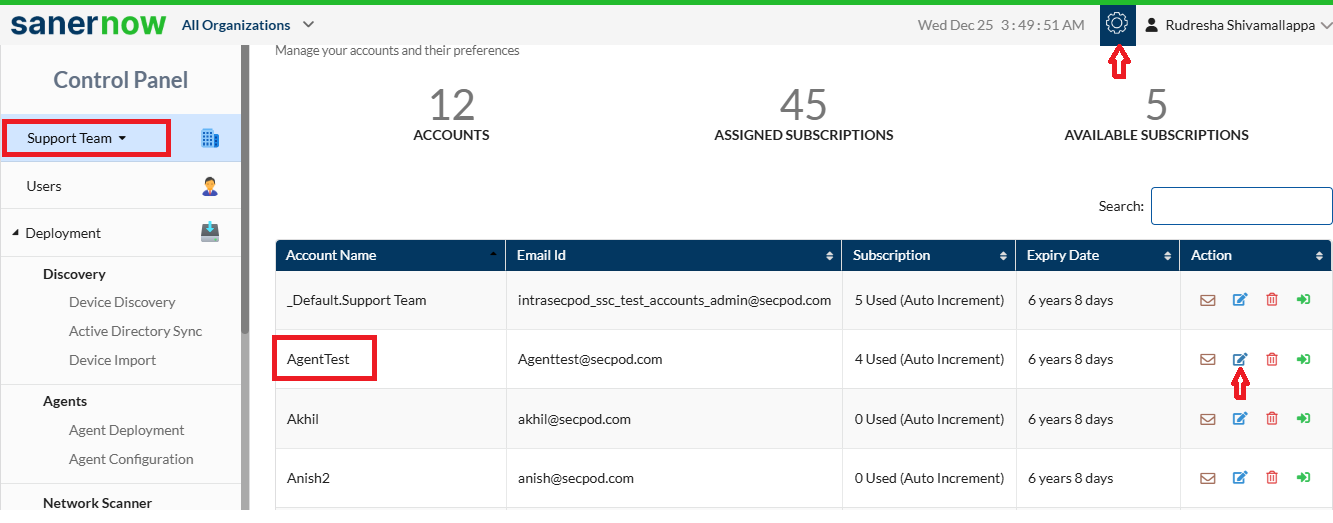Open the Control Panel gear icon
This screenshot has width=1333, height=523.
[x=1117, y=24]
